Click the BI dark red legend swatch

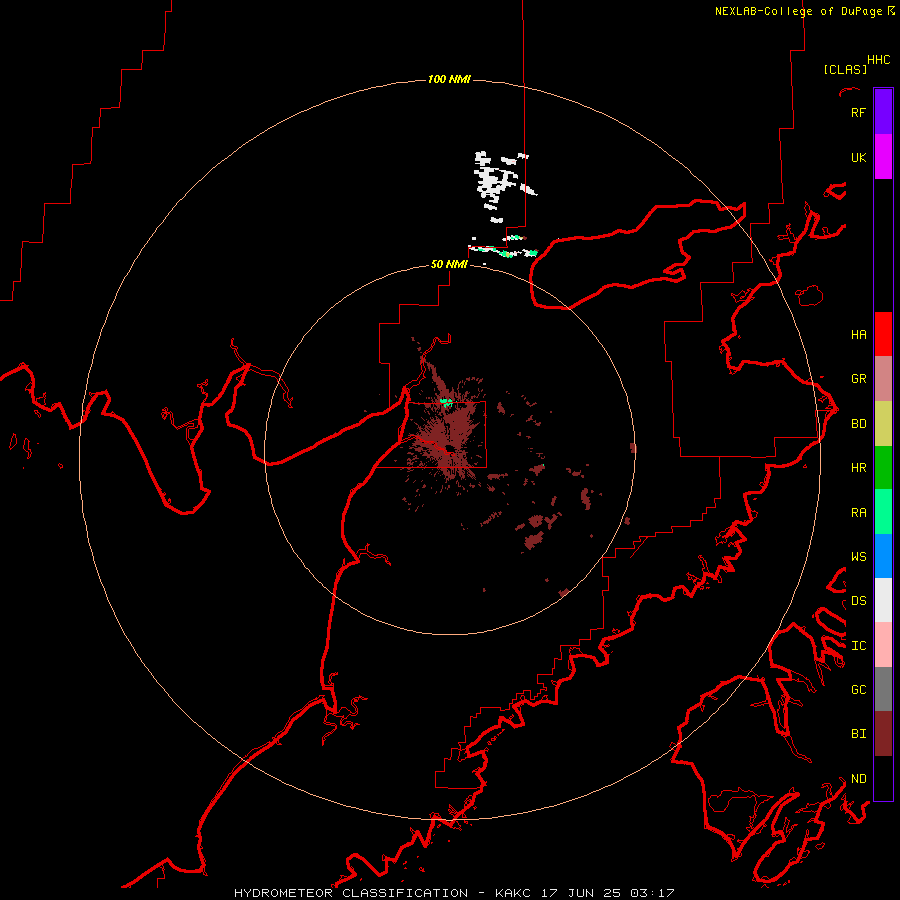[x=883, y=734]
